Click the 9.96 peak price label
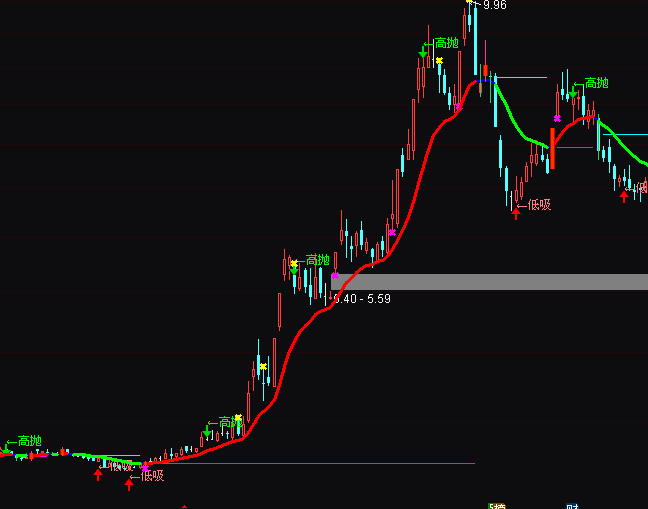This screenshot has height=509, width=648. [494, 6]
